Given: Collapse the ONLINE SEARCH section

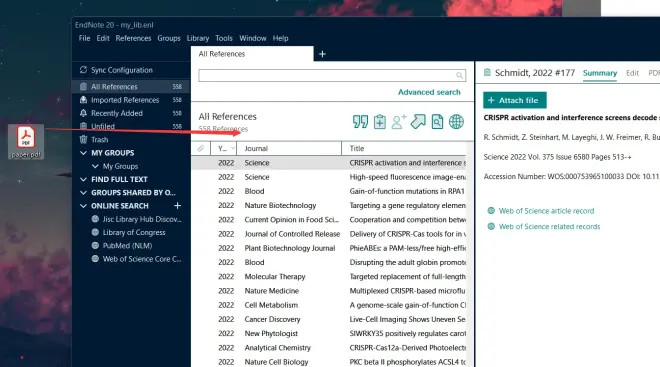Looking at the screenshot, I should 83,206.
